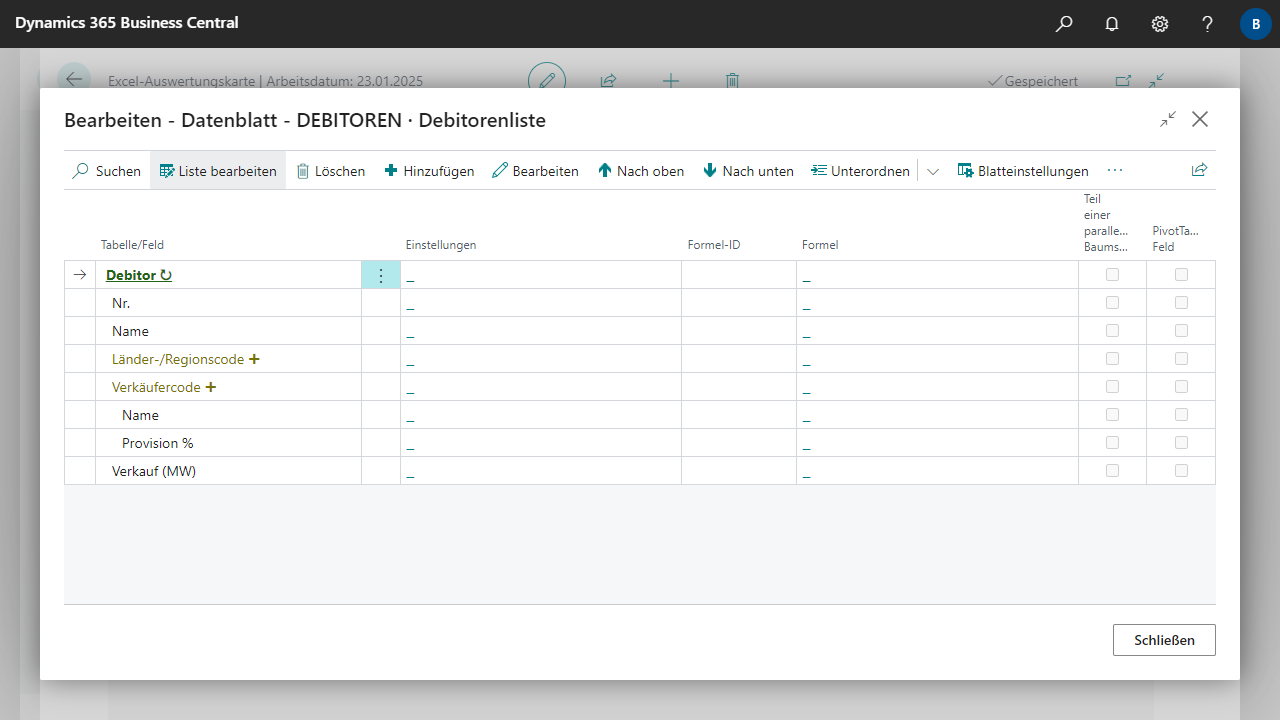Click Unterordnen in the toolbar
The width and height of the screenshot is (1280, 720).
(x=860, y=171)
